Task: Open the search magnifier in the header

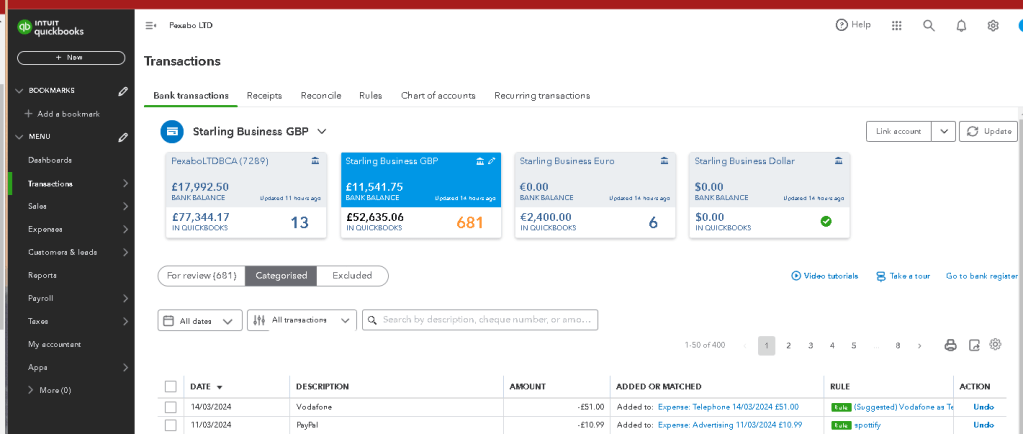Action: pos(929,25)
